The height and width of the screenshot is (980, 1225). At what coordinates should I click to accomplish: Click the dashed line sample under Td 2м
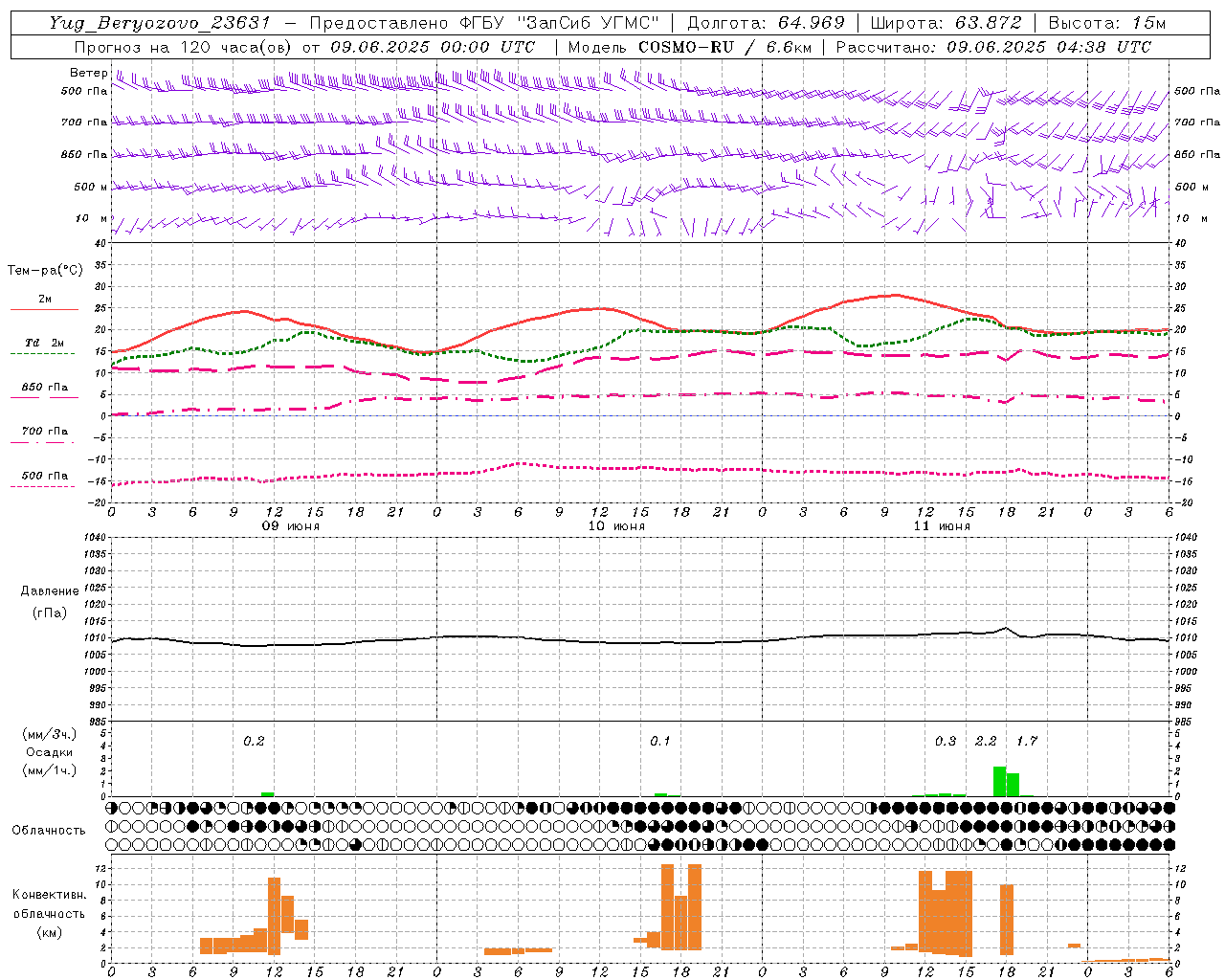pyautogui.click(x=43, y=353)
